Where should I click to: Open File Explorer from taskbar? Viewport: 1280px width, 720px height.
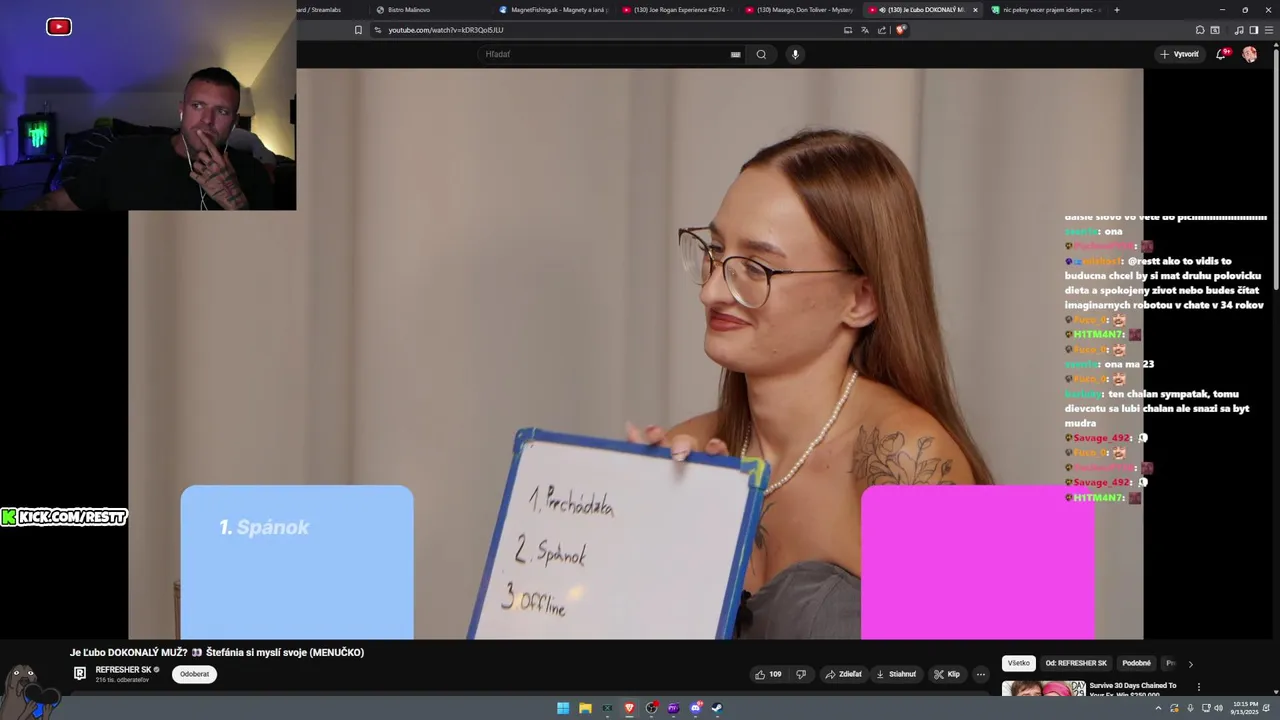click(585, 708)
